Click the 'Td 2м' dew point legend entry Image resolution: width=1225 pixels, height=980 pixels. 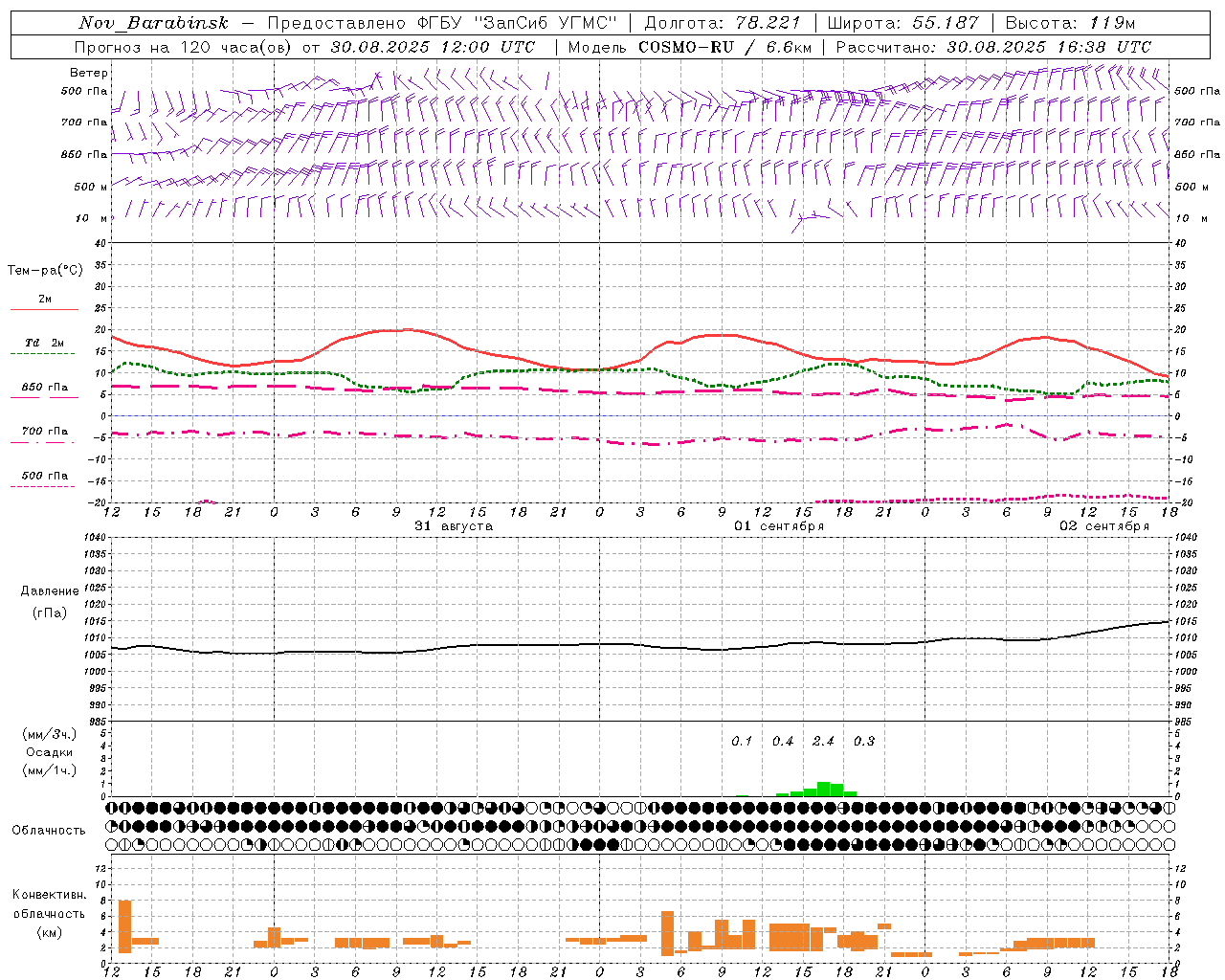[45, 343]
